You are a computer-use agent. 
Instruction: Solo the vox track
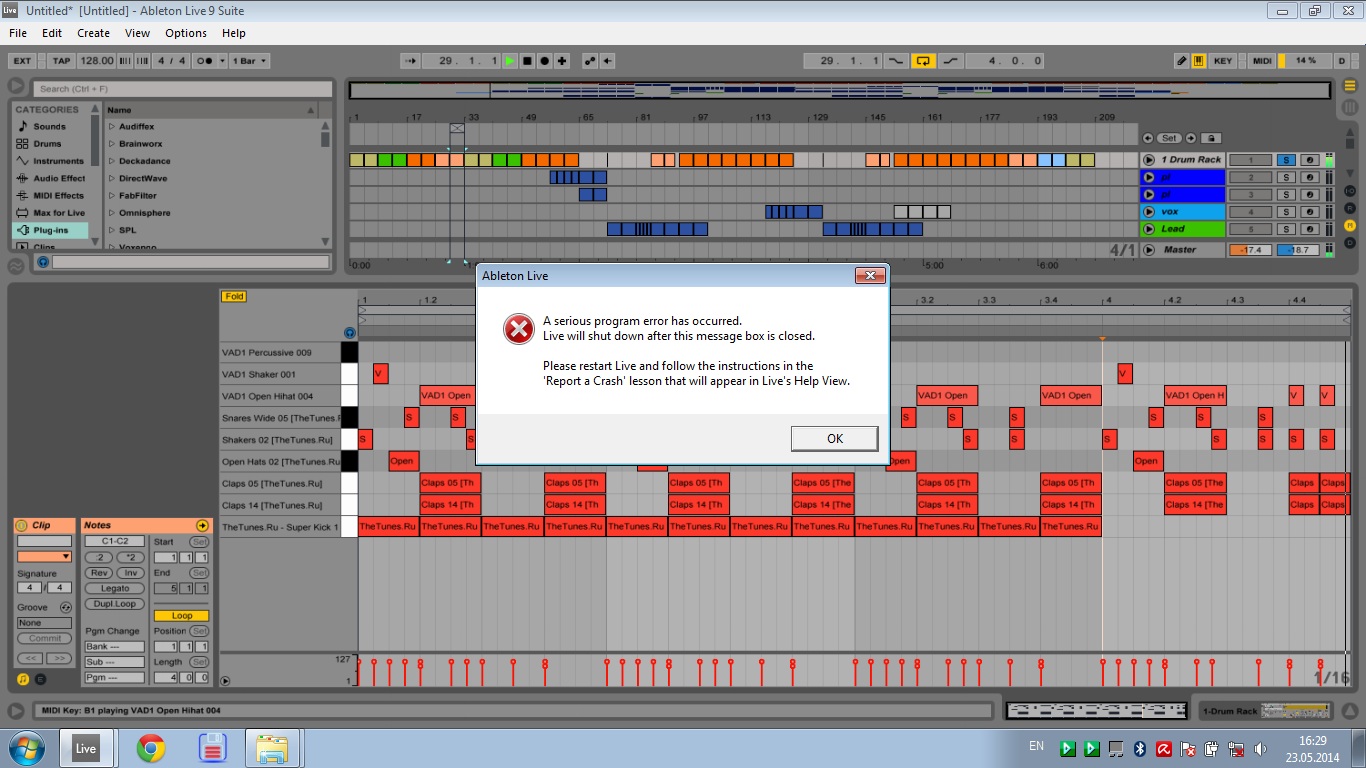coord(1286,212)
